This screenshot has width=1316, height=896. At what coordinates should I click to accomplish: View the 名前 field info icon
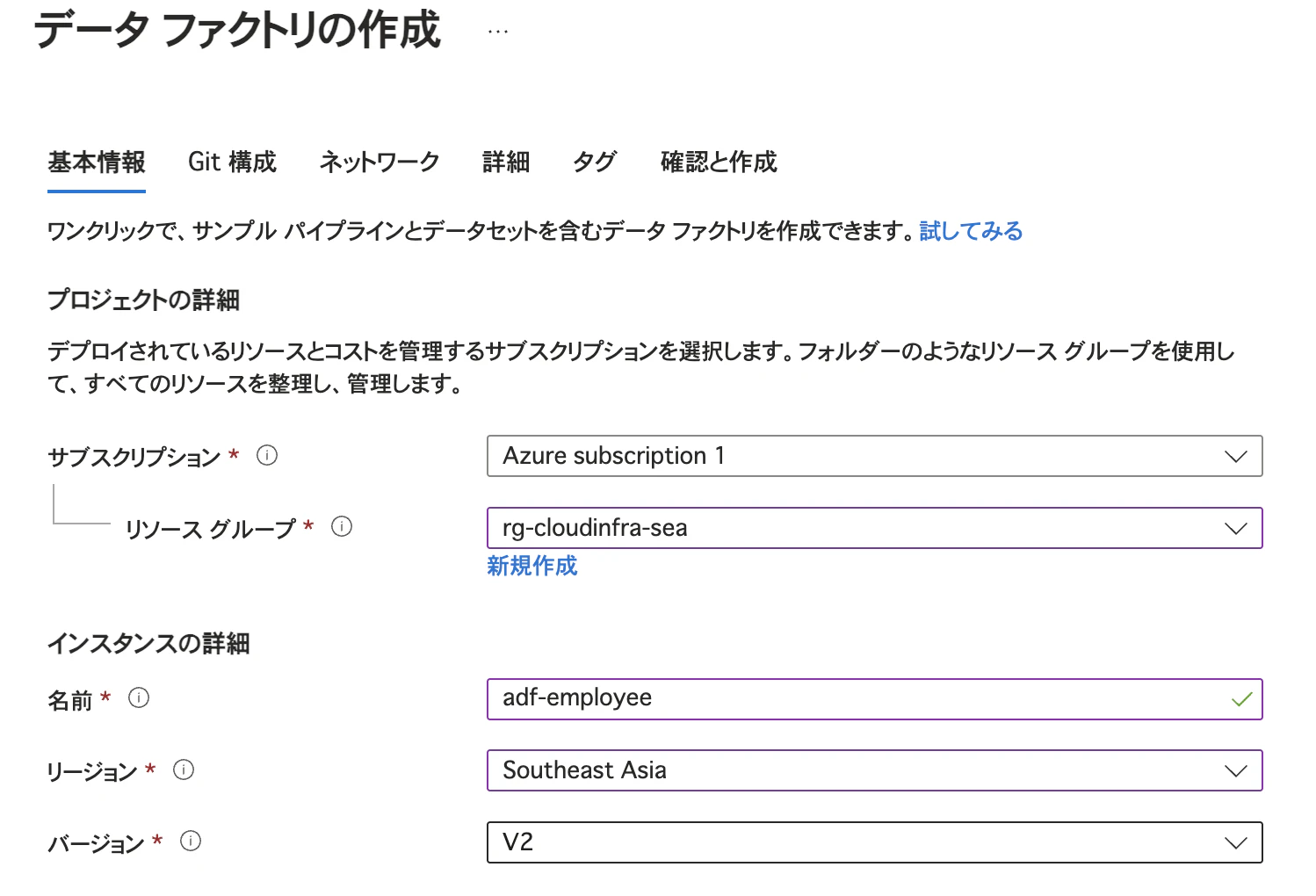[138, 698]
